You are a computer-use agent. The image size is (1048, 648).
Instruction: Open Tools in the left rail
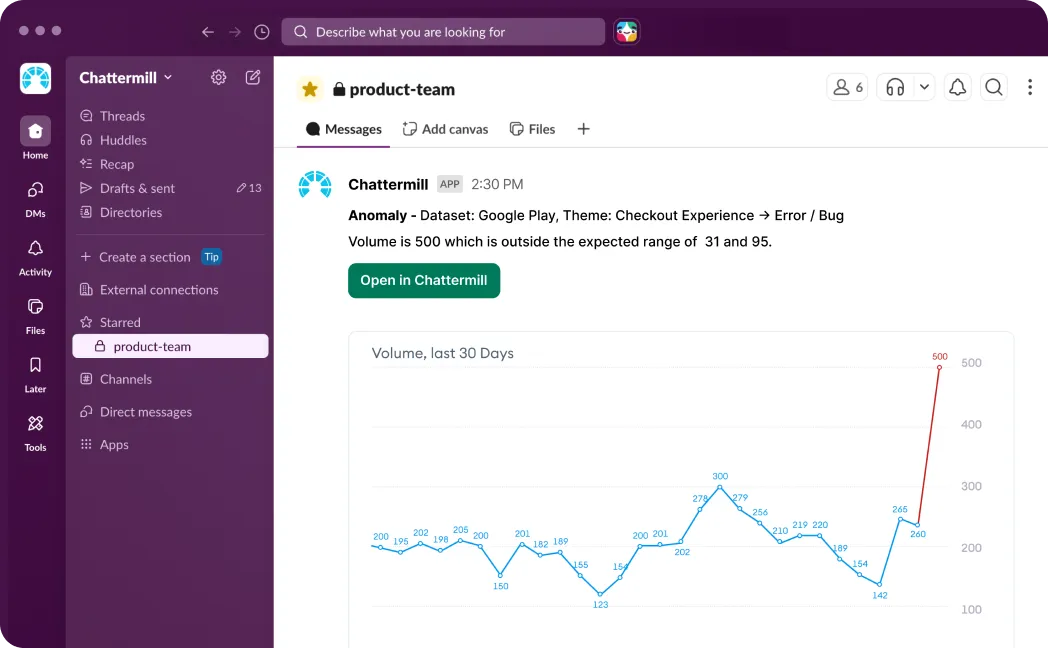click(x=35, y=432)
